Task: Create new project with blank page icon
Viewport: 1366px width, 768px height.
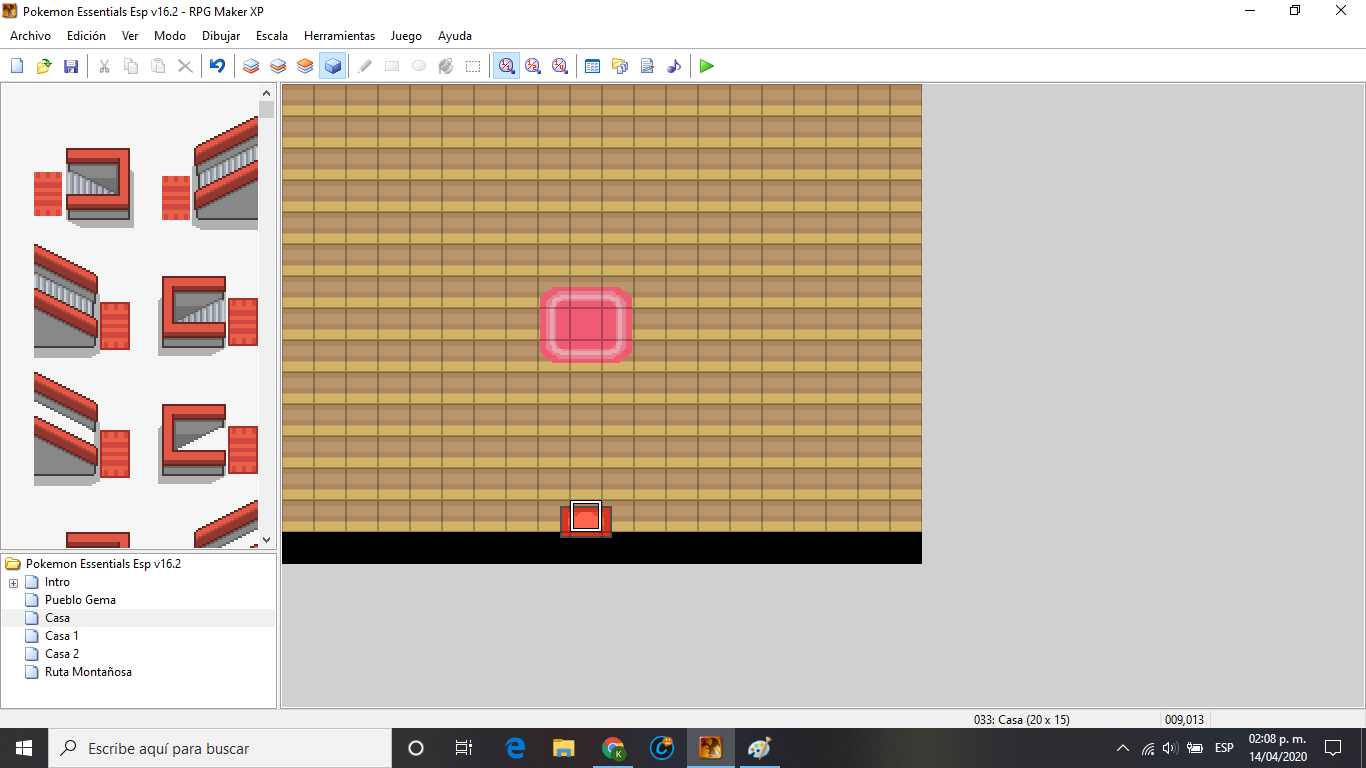Action: click(x=17, y=66)
